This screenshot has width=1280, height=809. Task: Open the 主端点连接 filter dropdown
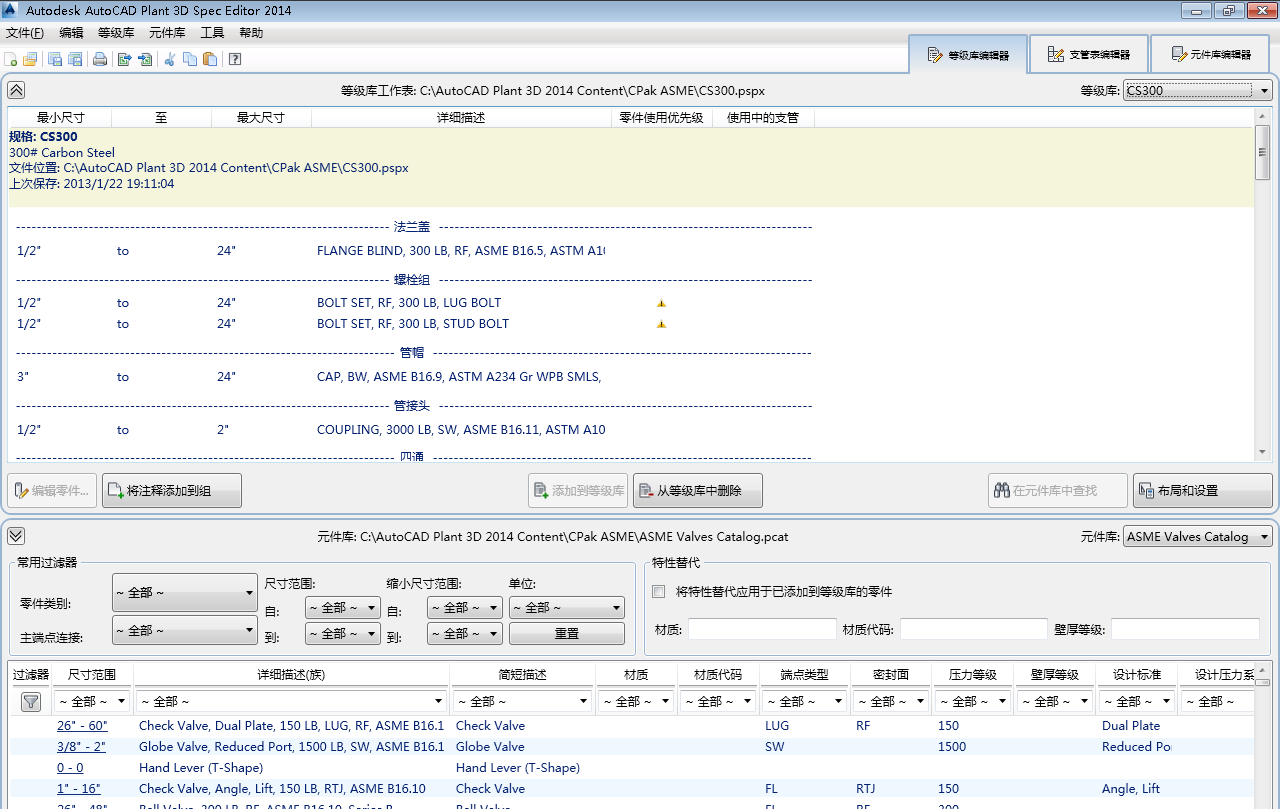pyautogui.click(x=185, y=630)
